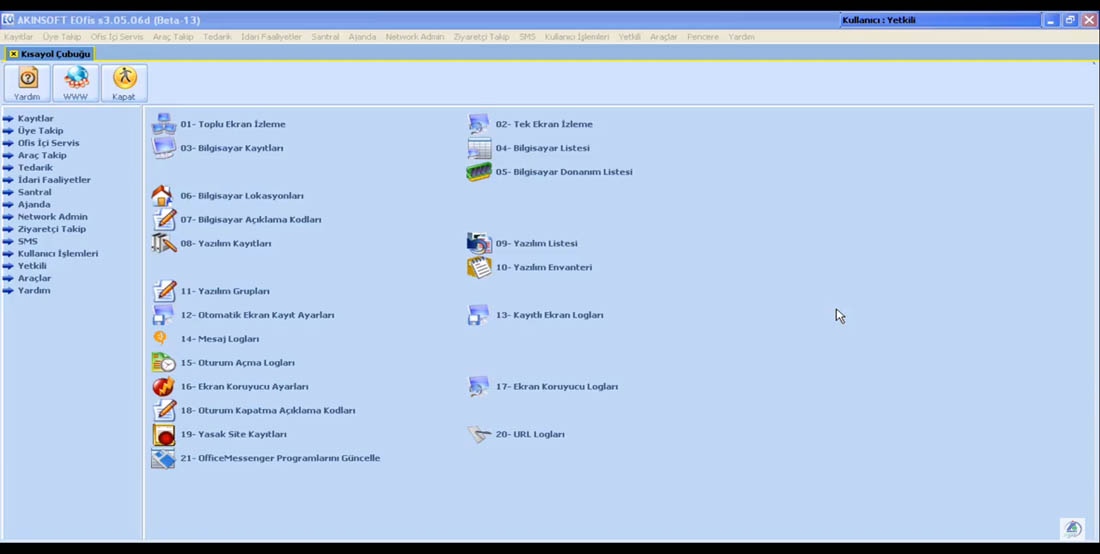The image size is (1100, 554).
Task: Select Yetkili in the left sidebar
Action: pyautogui.click(x=32, y=266)
